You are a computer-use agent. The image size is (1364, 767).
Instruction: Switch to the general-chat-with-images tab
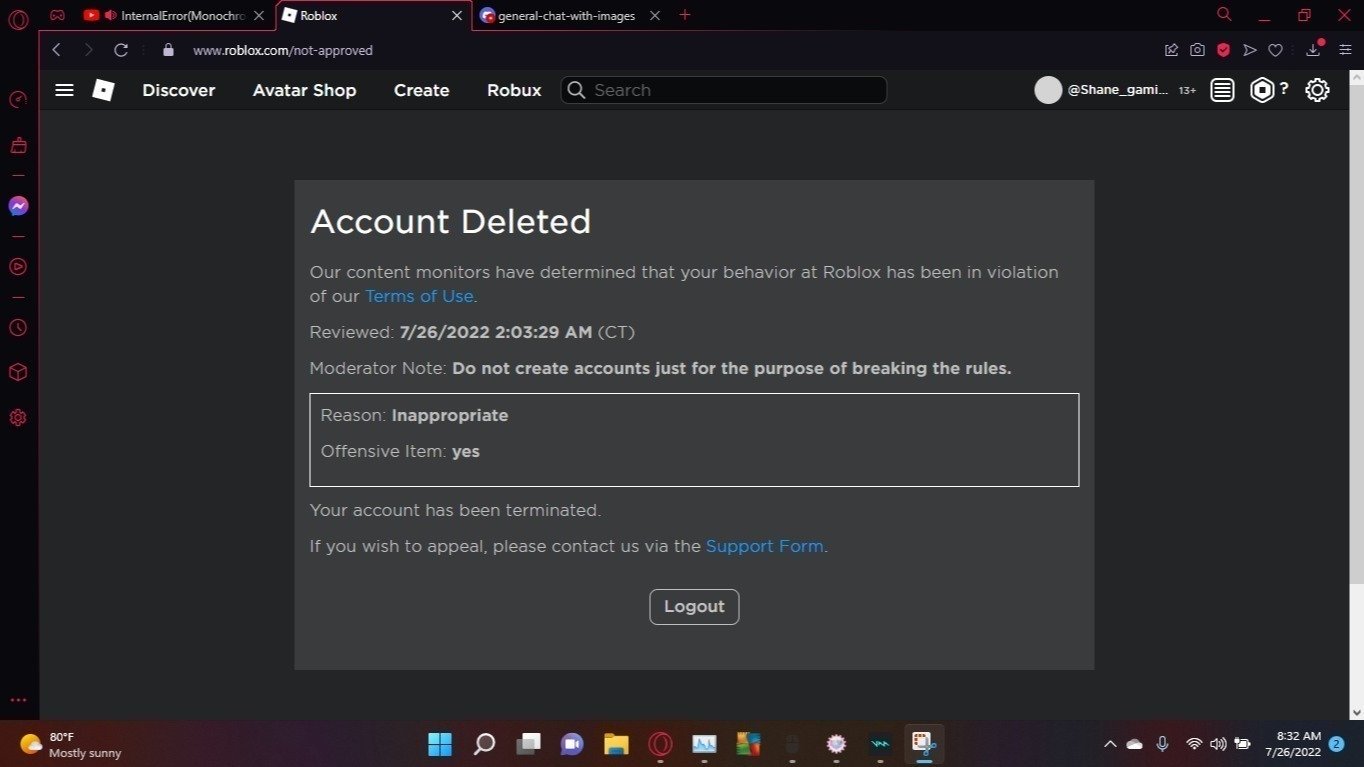tap(567, 16)
